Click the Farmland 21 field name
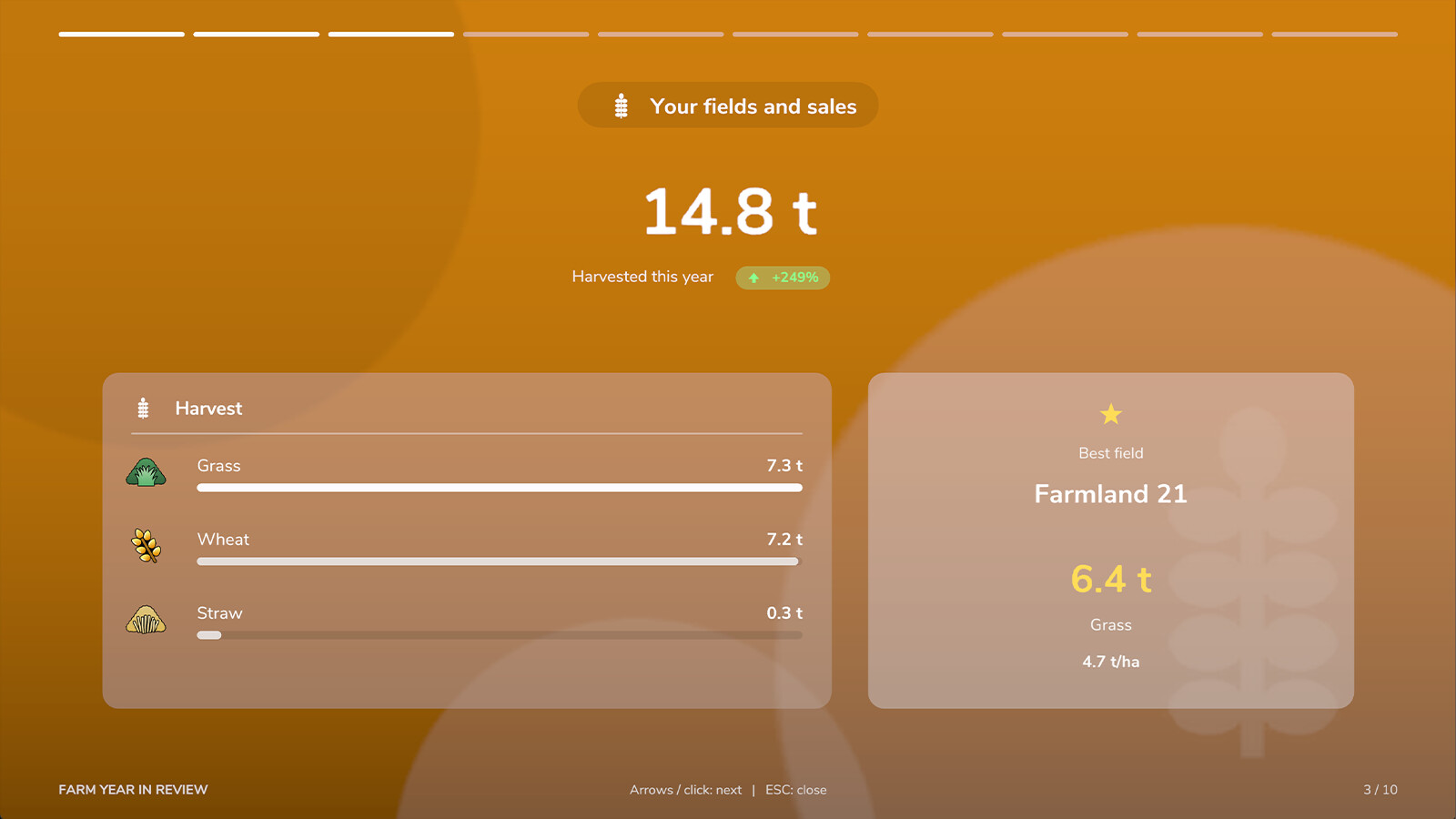 tap(1111, 494)
